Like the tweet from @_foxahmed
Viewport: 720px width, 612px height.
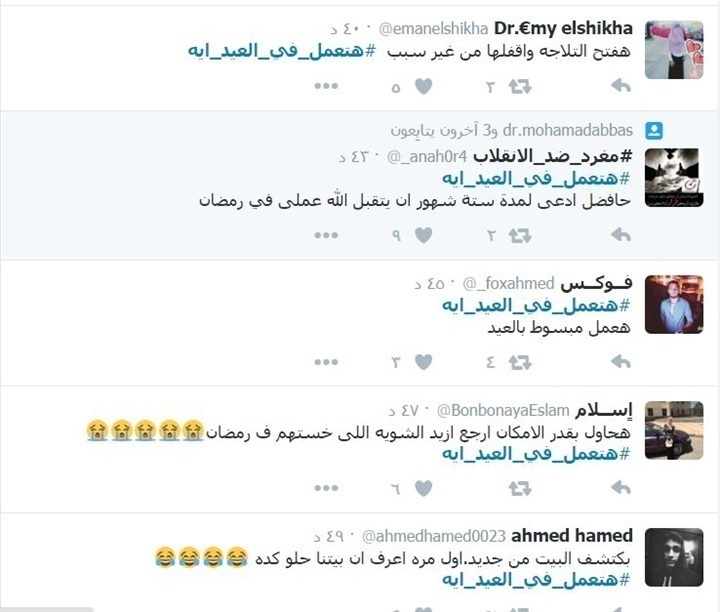pyautogui.click(x=423, y=362)
